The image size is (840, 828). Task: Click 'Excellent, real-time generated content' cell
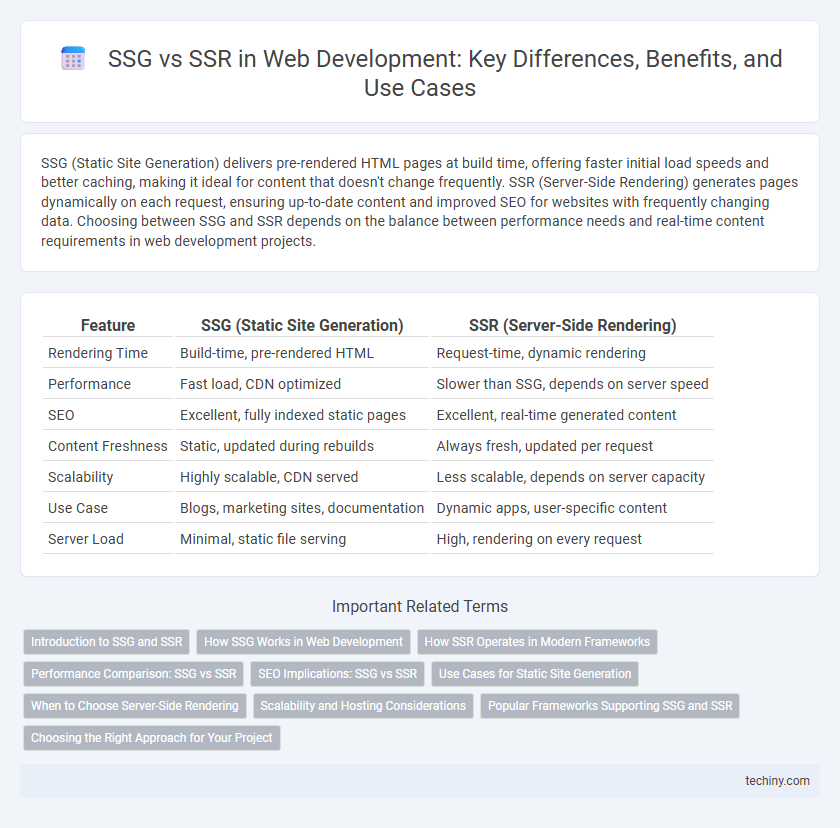click(x=556, y=415)
